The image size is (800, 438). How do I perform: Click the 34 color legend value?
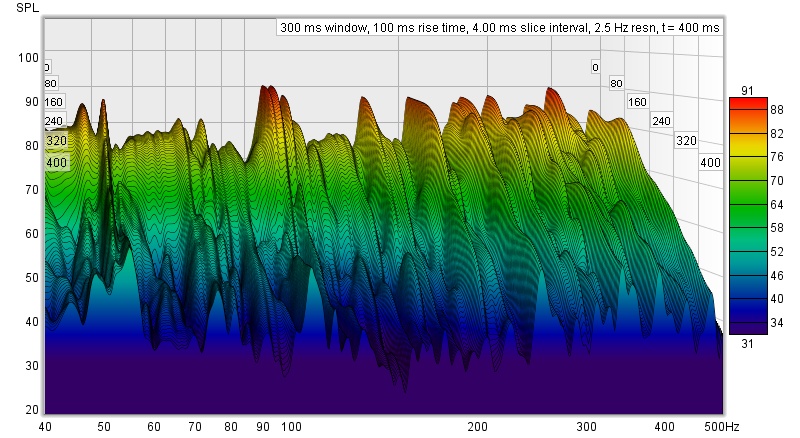(777, 323)
